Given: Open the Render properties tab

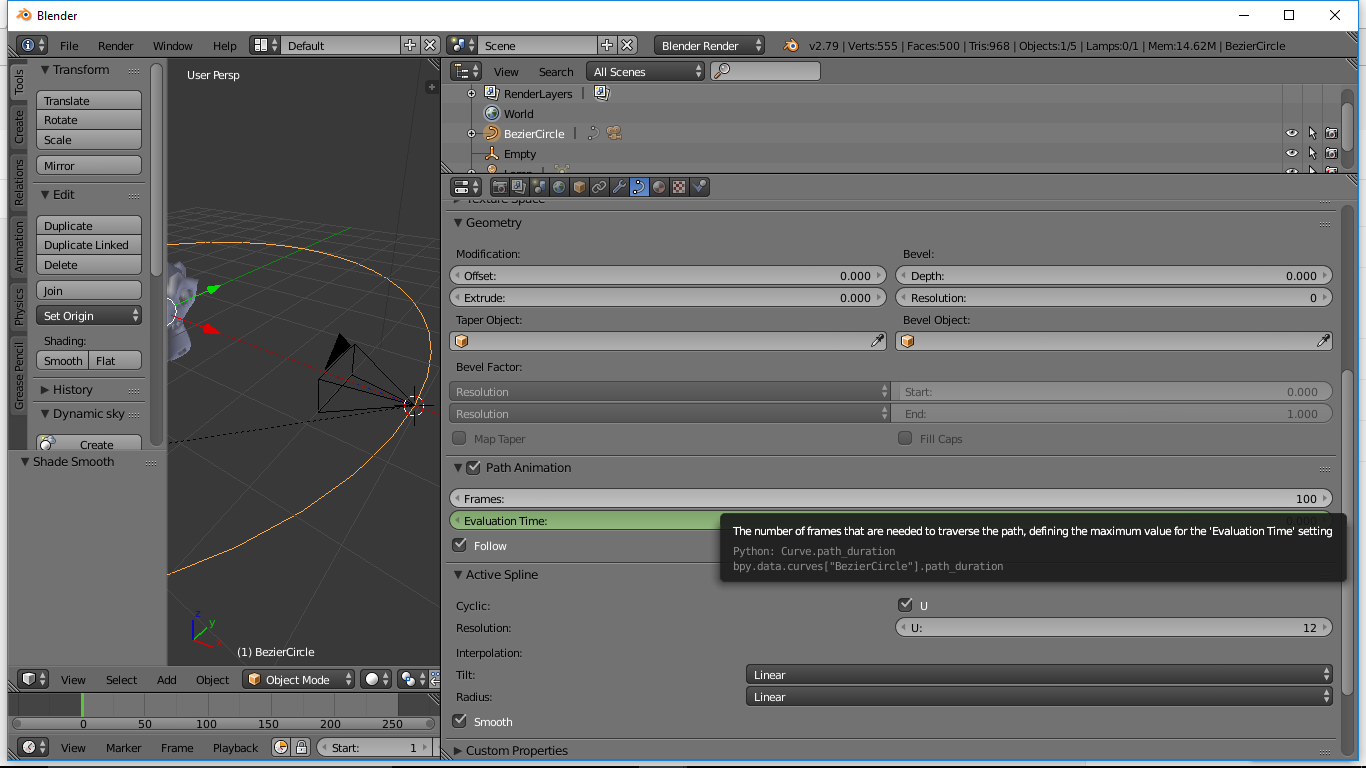Looking at the screenshot, I should [497, 186].
